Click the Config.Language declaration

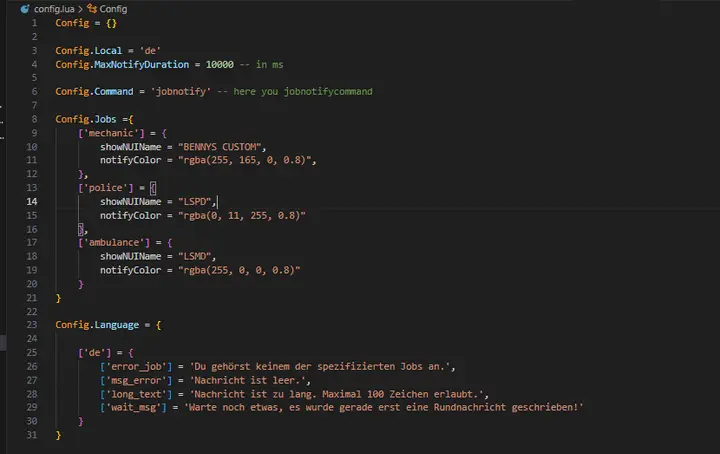[108, 325]
